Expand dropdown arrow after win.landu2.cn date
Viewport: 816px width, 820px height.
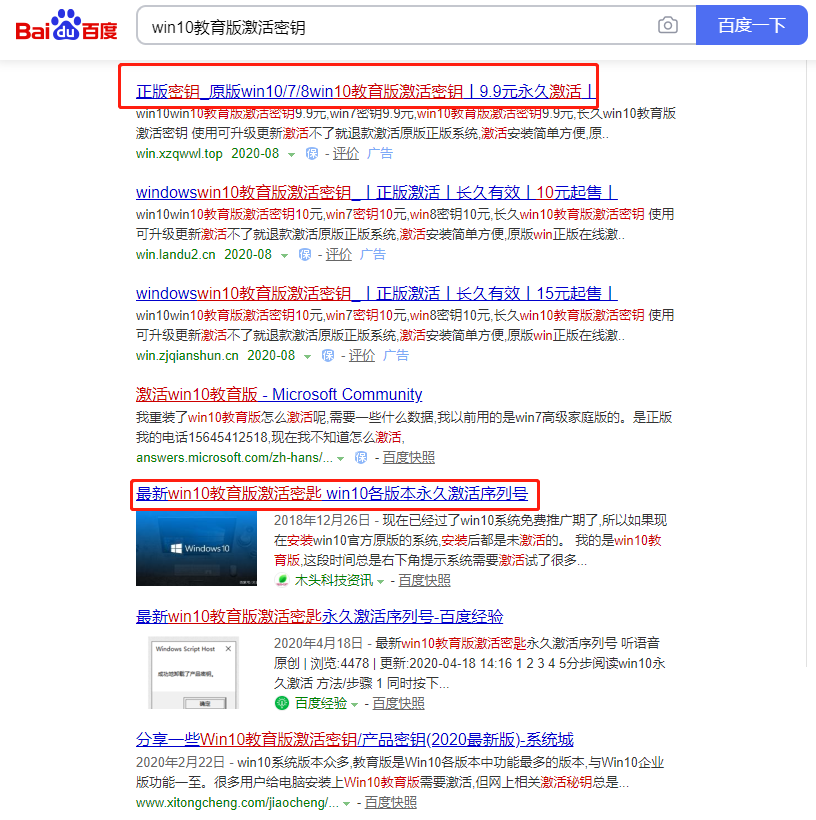tap(285, 255)
